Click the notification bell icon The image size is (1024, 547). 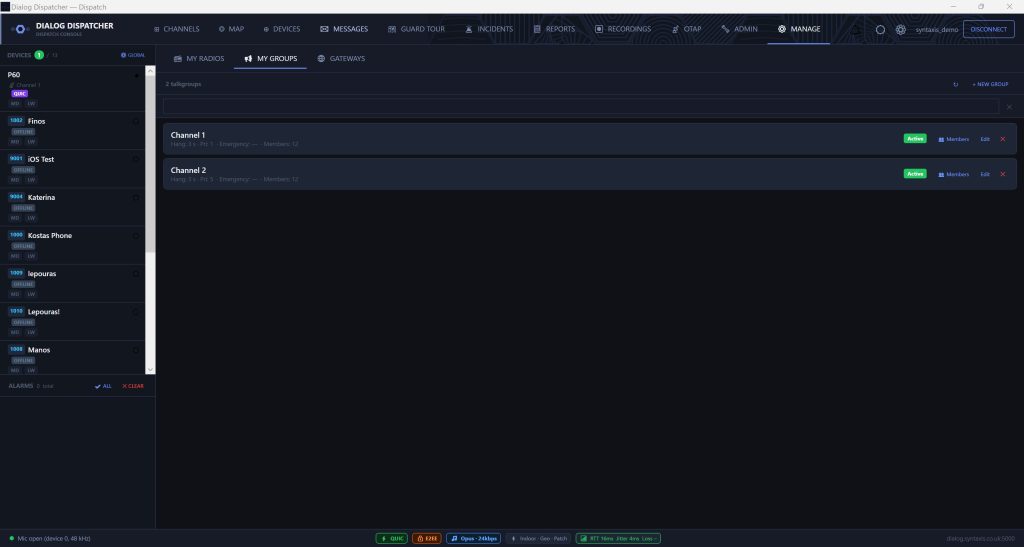[856, 29]
